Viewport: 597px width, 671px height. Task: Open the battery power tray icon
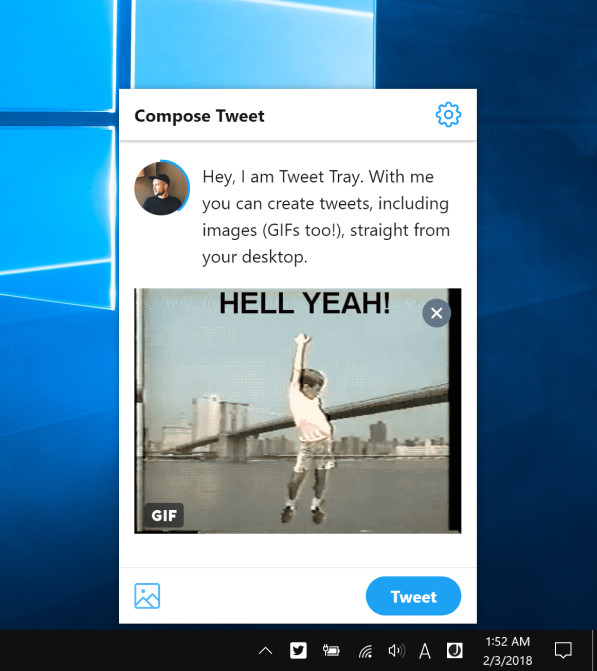pyautogui.click(x=331, y=651)
